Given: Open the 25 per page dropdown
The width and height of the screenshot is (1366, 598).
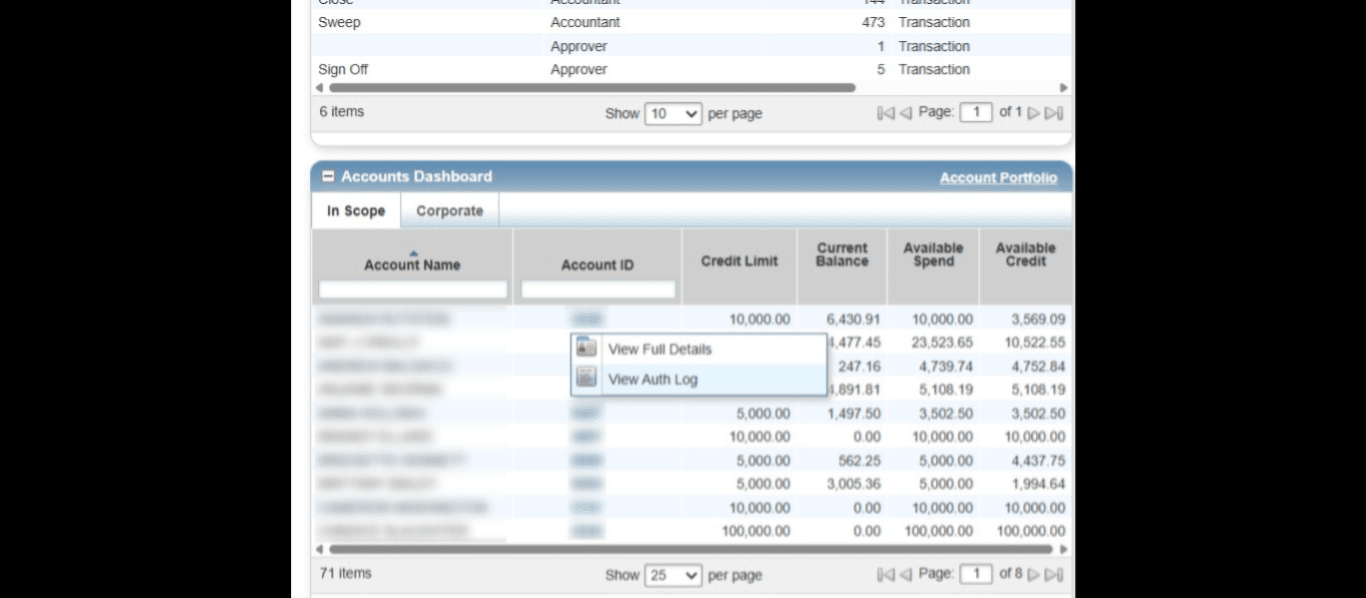Looking at the screenshot, I should pos(673,575).
